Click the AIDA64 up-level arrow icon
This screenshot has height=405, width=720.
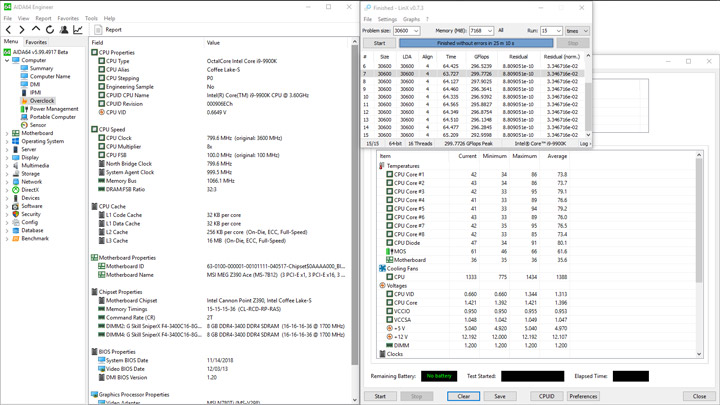[x=36, y=29]
